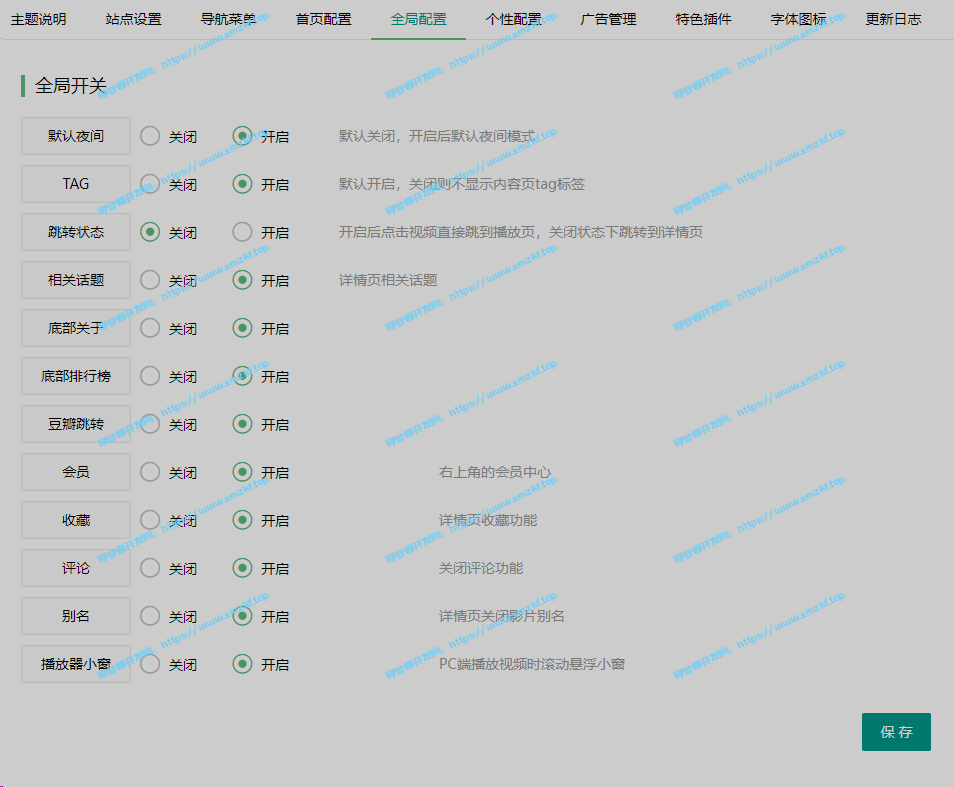Turn 会员 off with 关闭

pyautogui.click(x=150, y=472)
